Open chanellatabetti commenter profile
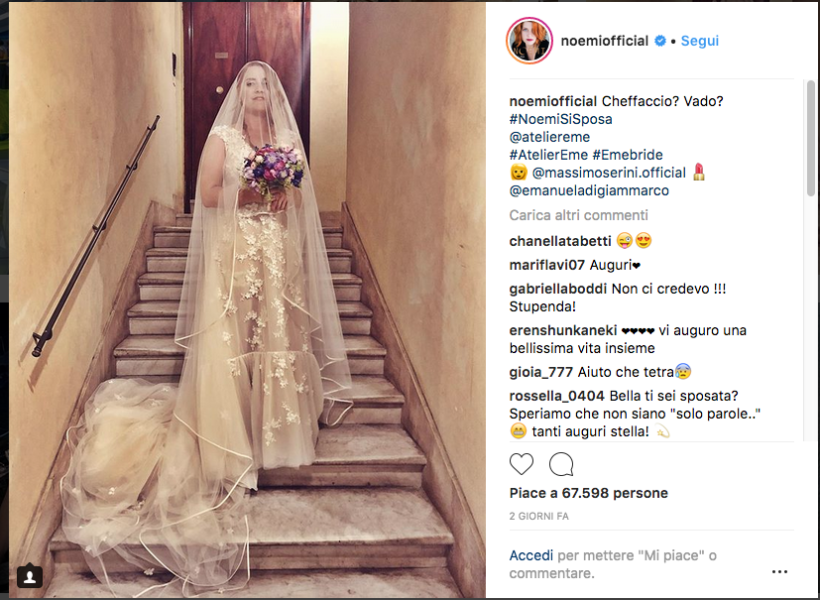The width and height of the screenshot is (820, 600). pos(560,241)
